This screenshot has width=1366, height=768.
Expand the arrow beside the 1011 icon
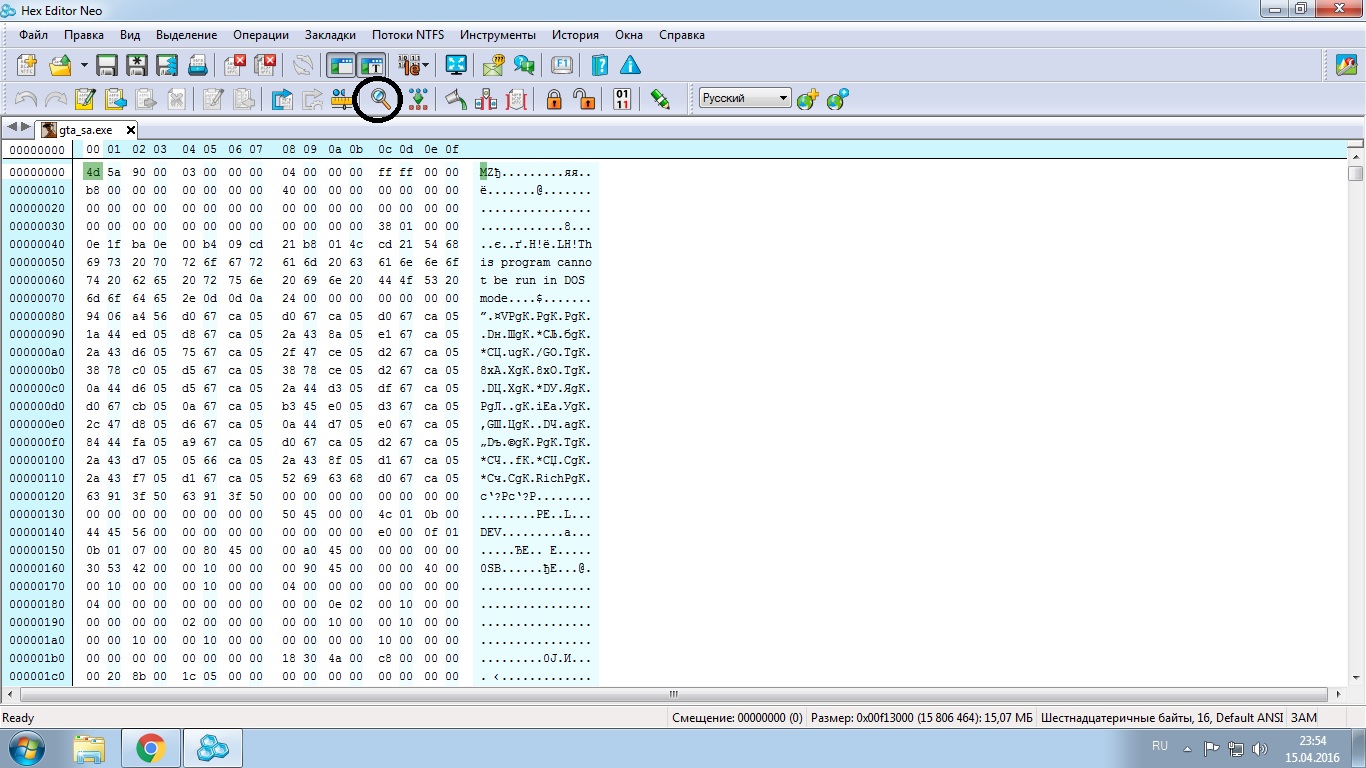coord(427,66)
